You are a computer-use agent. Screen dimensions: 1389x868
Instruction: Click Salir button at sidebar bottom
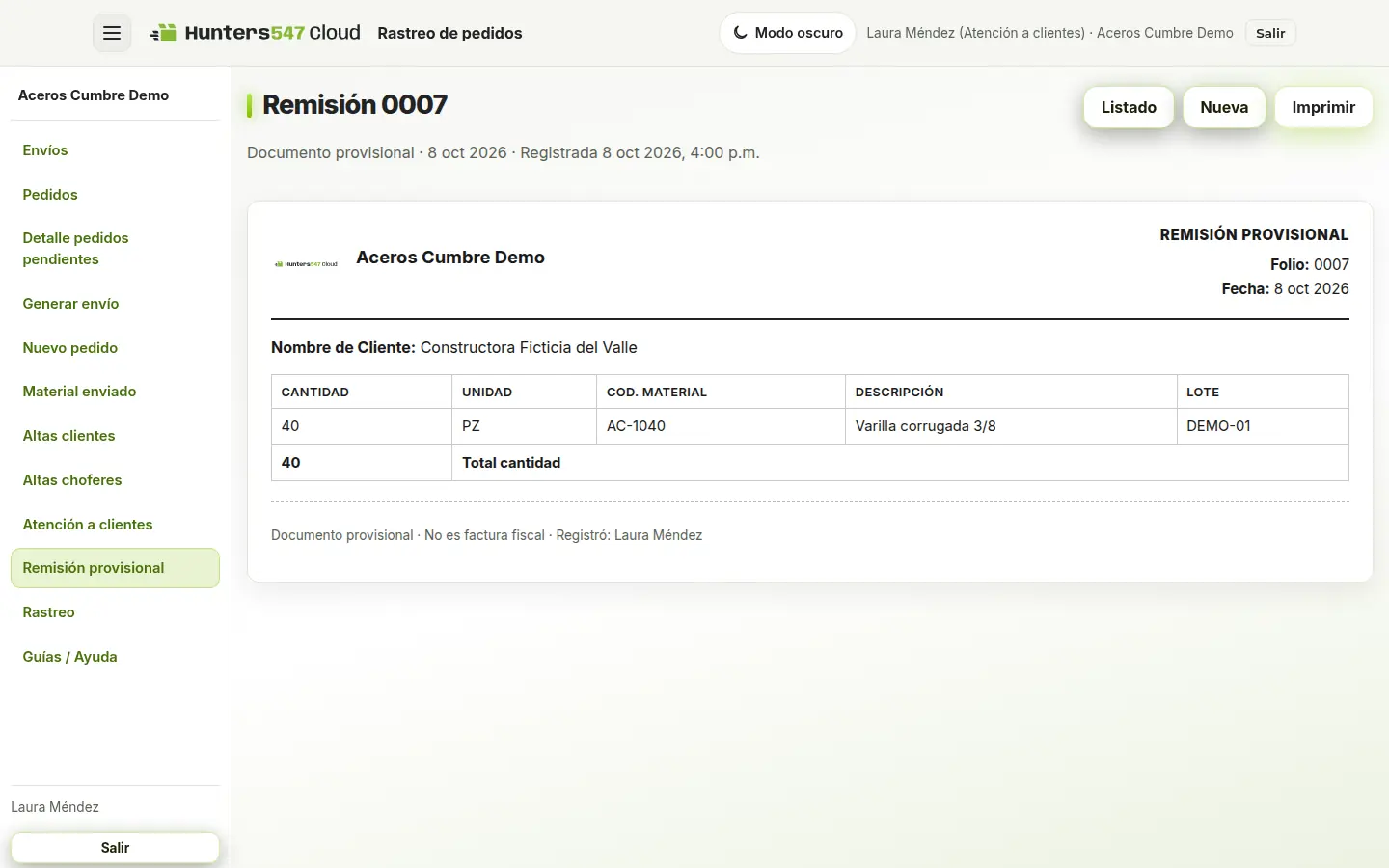(x=115, y=848)
